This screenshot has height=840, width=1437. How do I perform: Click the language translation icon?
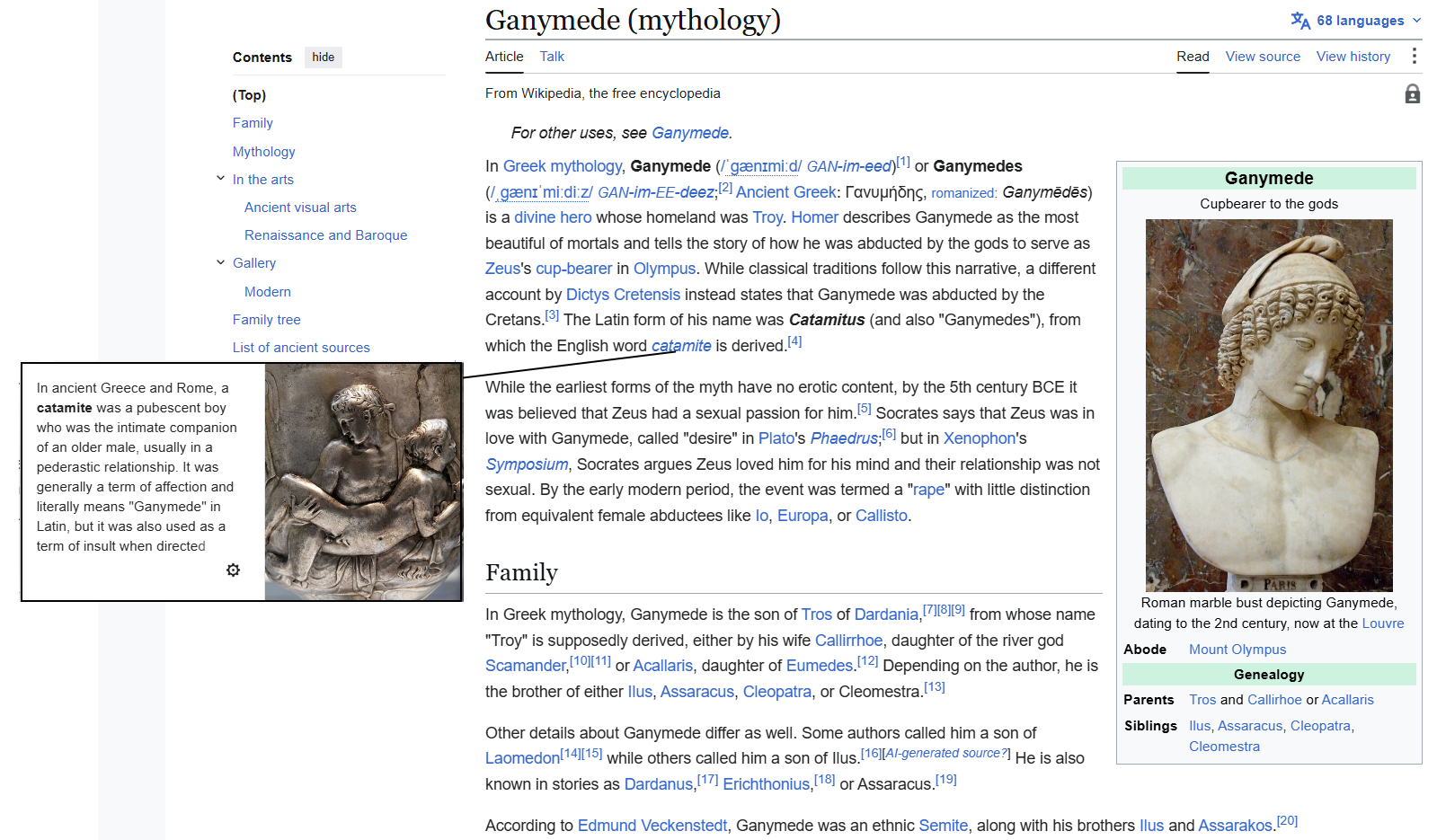[x=1300, y=21]
